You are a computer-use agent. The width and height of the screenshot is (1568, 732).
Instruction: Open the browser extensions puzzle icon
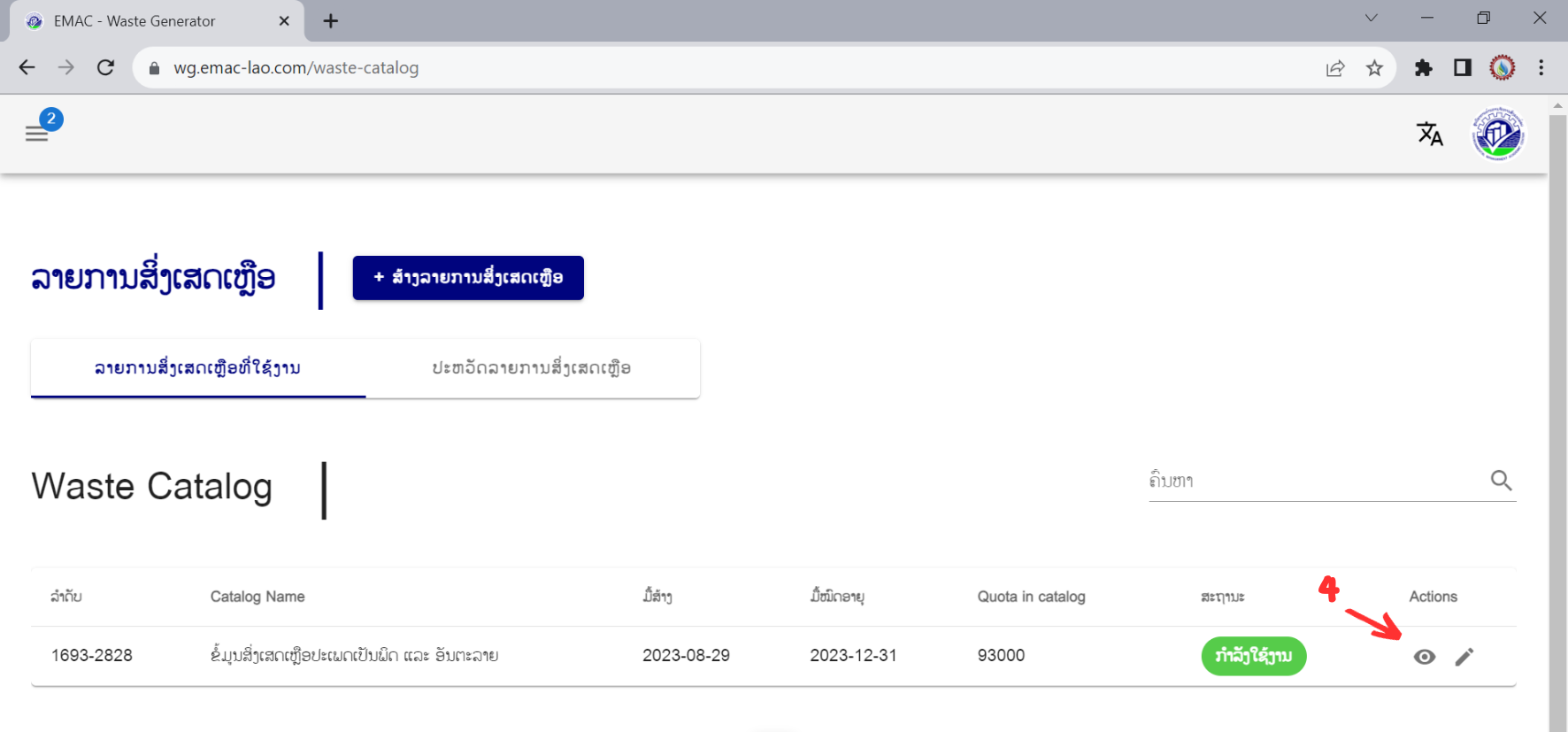[1423, 68]
